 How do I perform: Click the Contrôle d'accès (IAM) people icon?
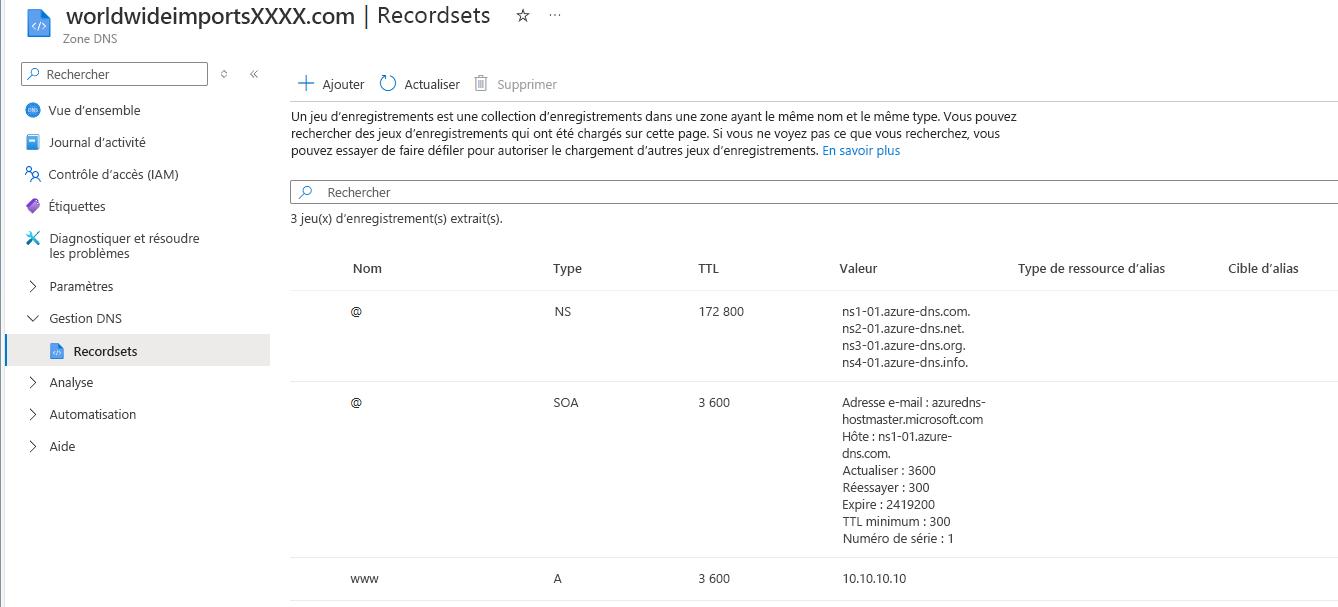tap(33, 174)
